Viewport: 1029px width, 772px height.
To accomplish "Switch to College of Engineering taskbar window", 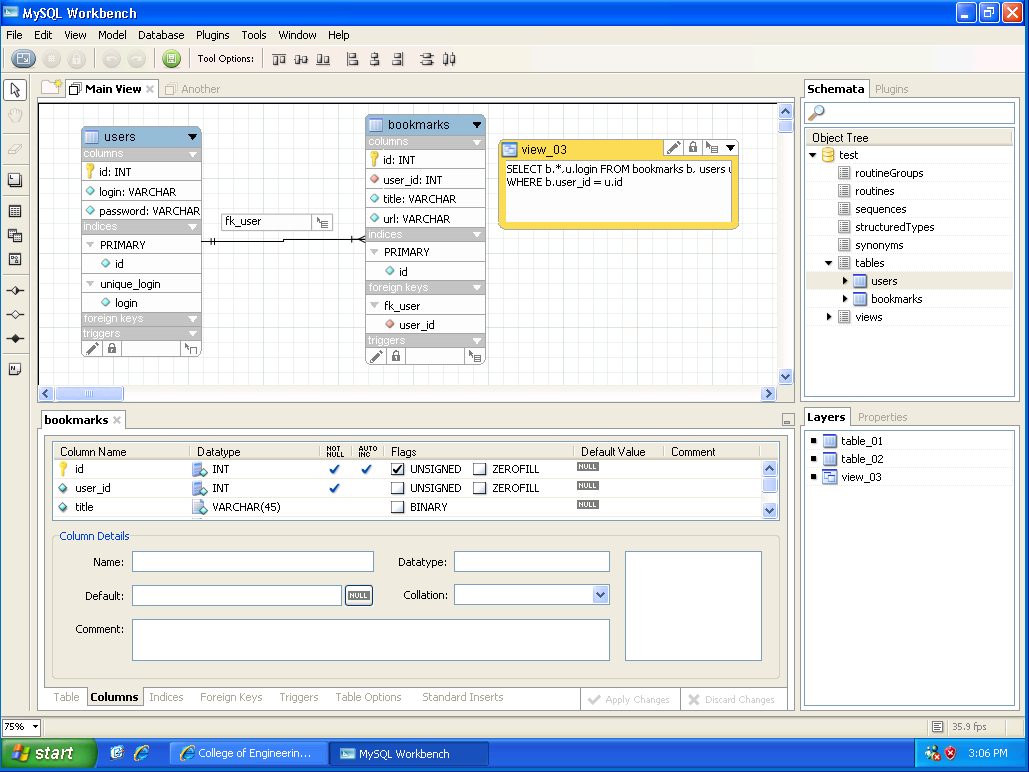I will pyautogui.click(x=248, y=754).
